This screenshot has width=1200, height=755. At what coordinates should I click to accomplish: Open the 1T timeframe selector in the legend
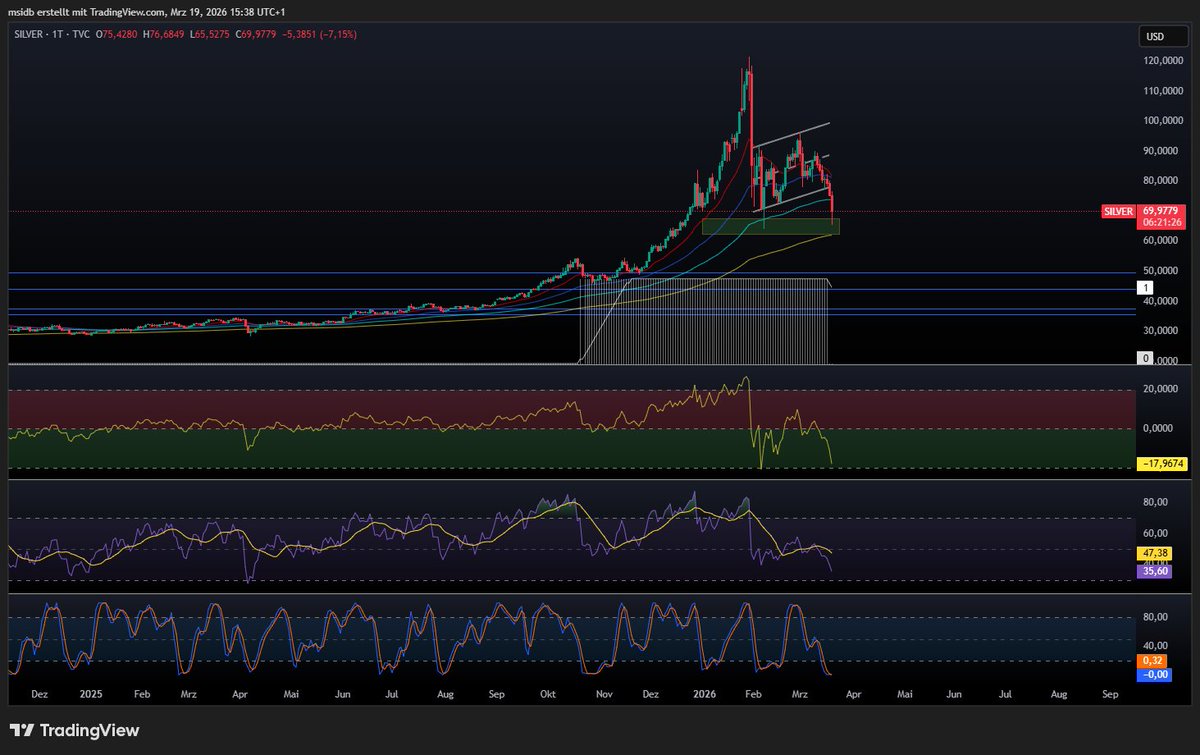coord(59,32)
